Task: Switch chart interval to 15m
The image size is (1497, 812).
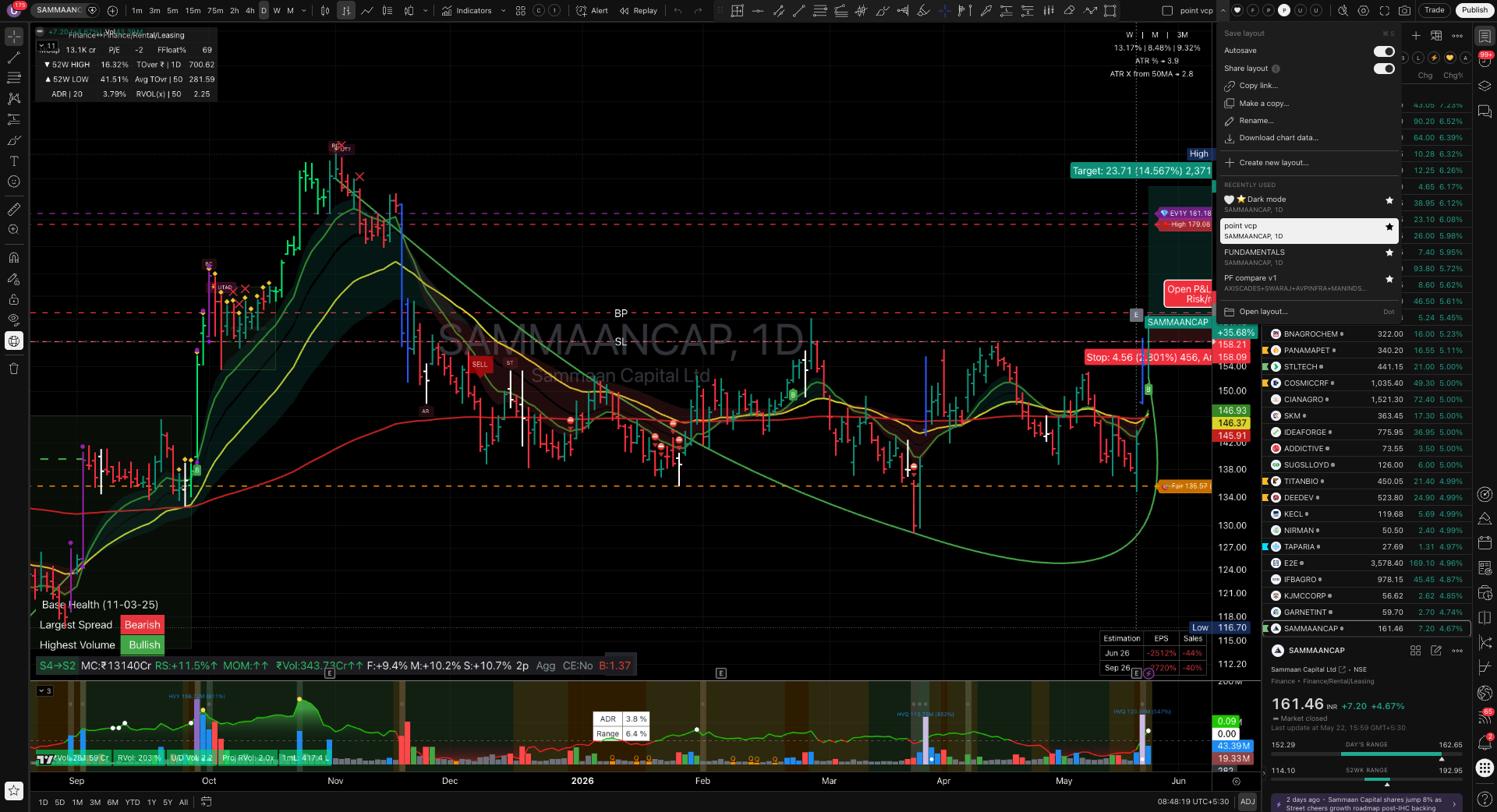Action: tap(193, 11)
